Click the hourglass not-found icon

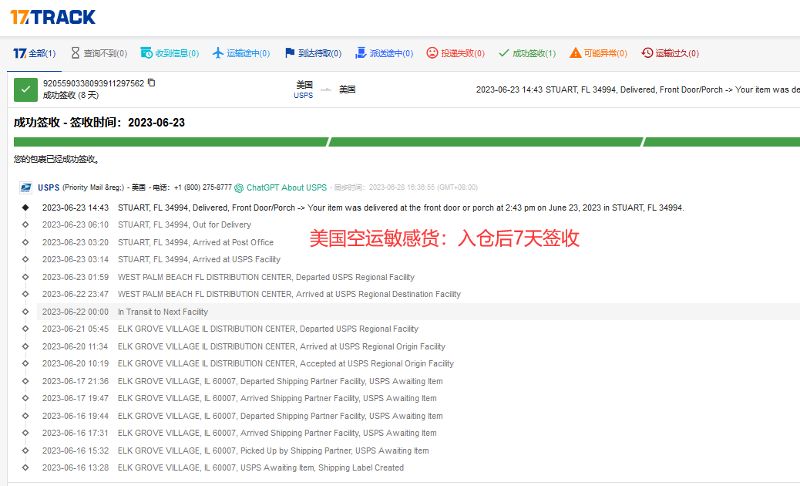pos(76,53)
